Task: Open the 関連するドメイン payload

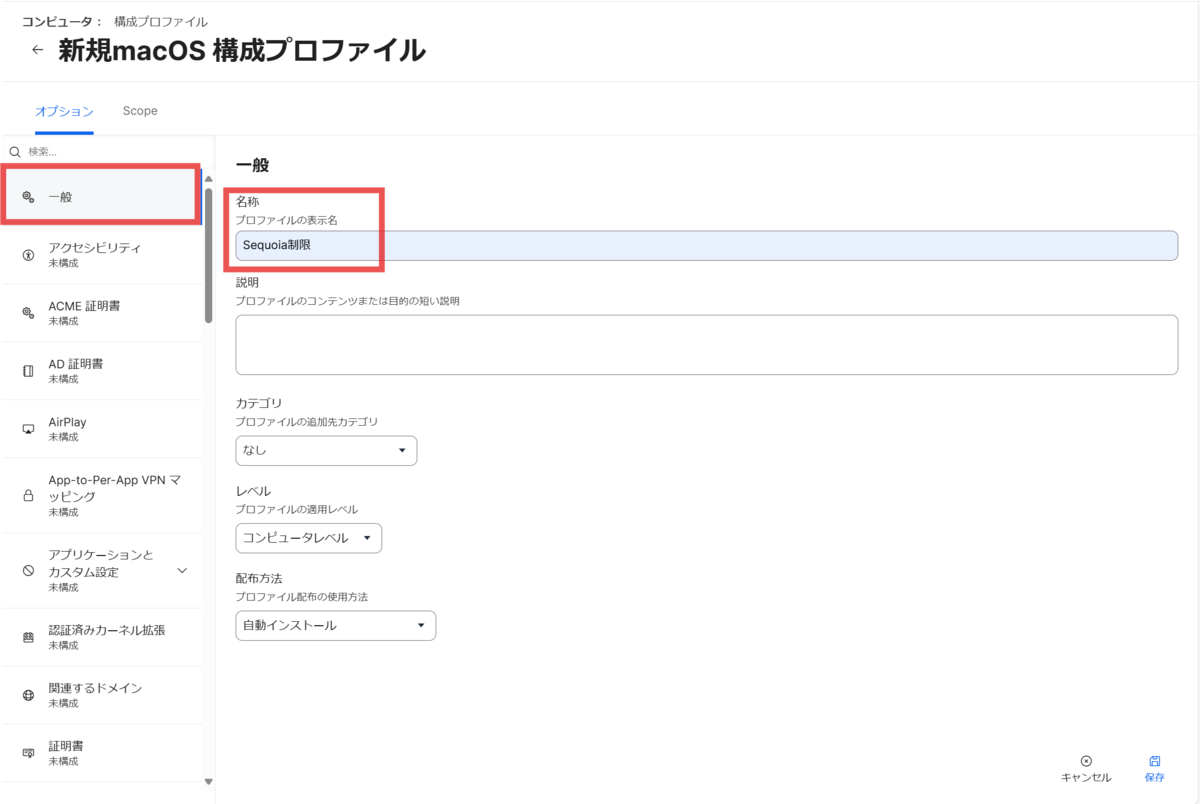Action: click(102, 695)
